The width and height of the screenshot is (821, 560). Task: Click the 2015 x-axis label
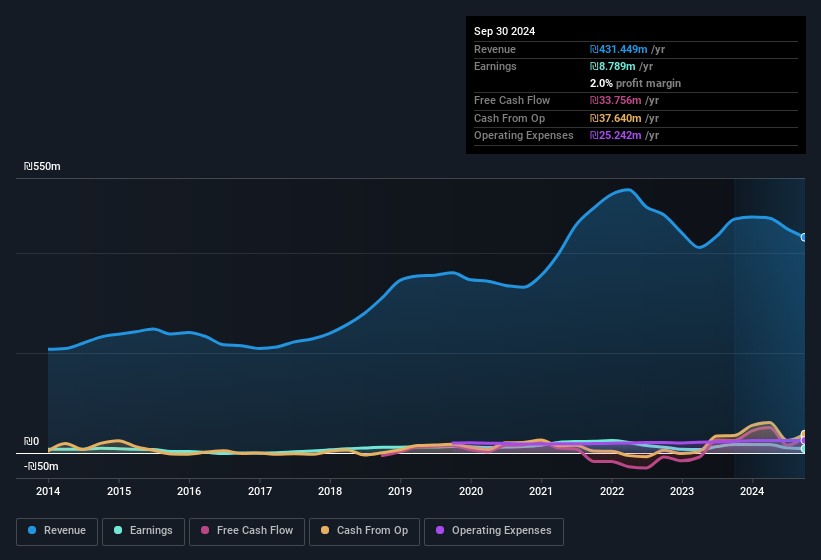[x=119, y=491]
